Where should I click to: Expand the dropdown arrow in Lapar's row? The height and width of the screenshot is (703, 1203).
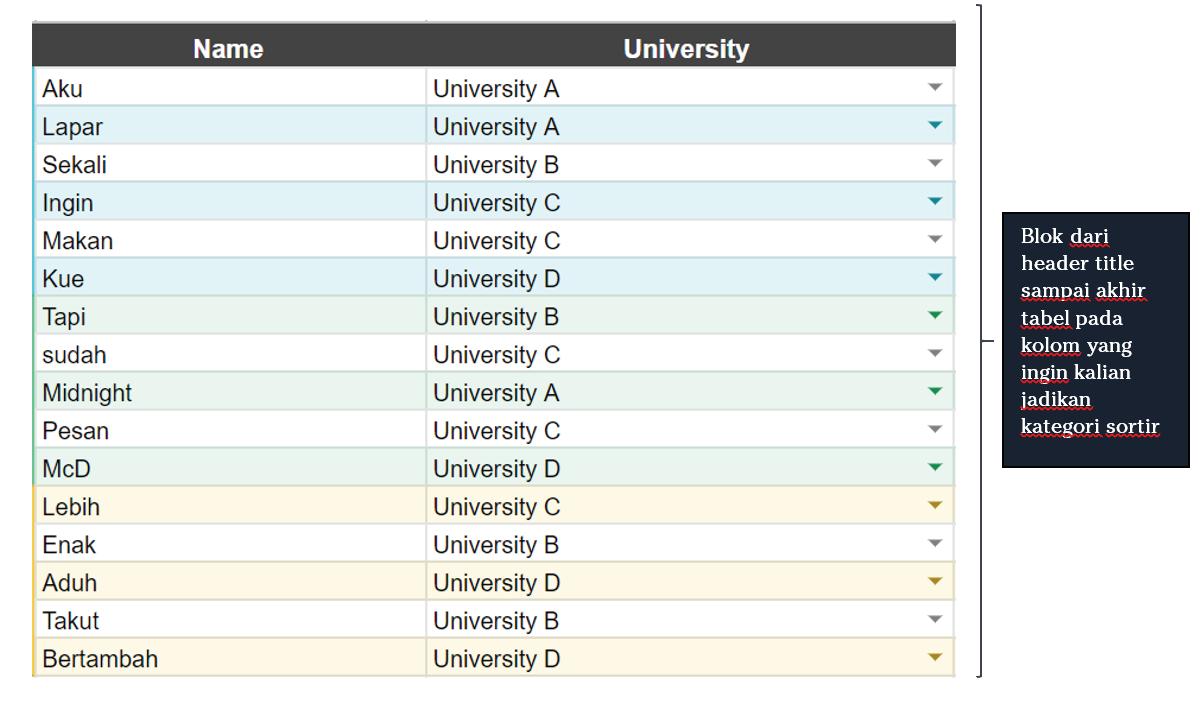tap(935, 126)
